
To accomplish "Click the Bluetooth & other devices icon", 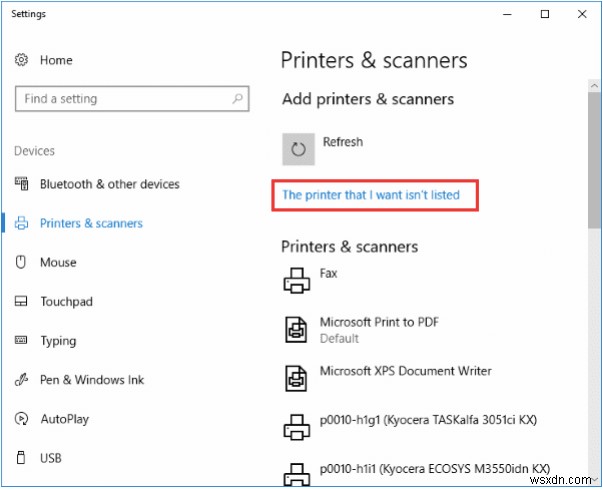I will pos(22,184).
